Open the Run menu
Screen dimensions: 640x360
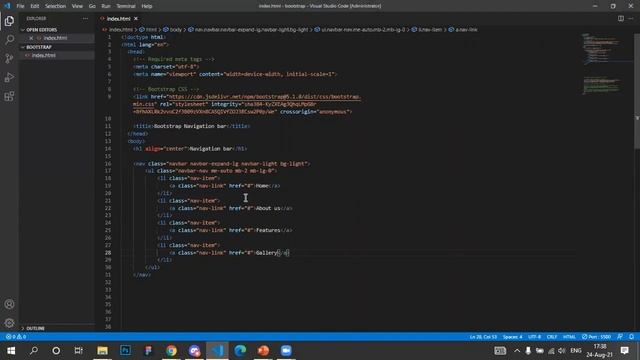coord(106,6)
